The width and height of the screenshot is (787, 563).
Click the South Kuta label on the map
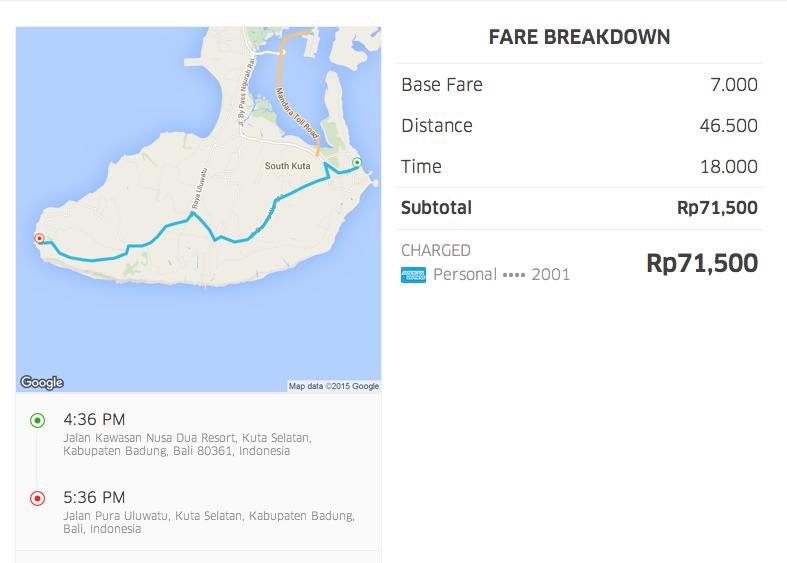(289, 166)
